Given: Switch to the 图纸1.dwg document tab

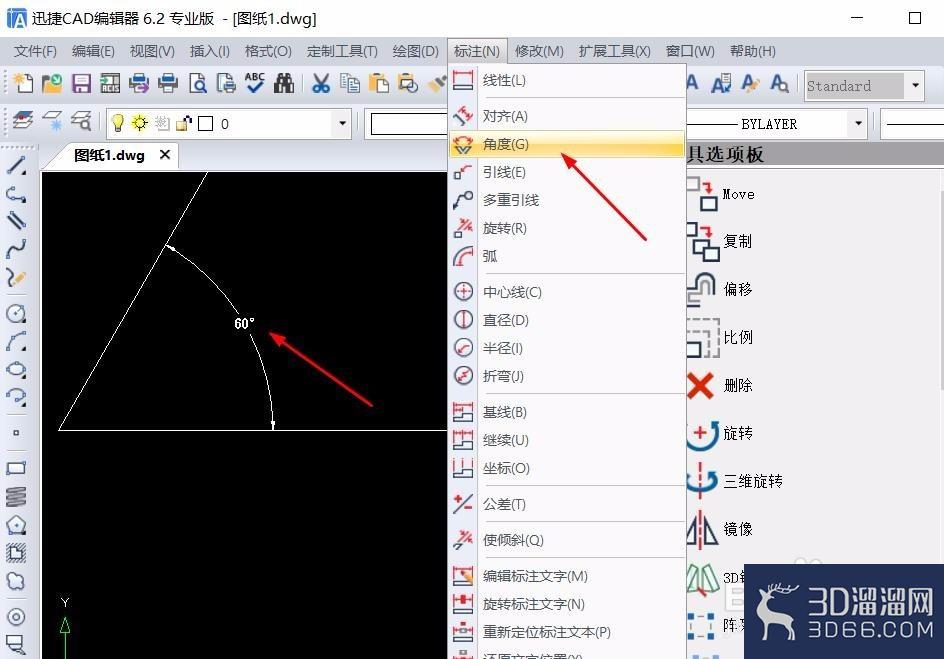Looking at the screenshot, I should [x=109, y=155].
